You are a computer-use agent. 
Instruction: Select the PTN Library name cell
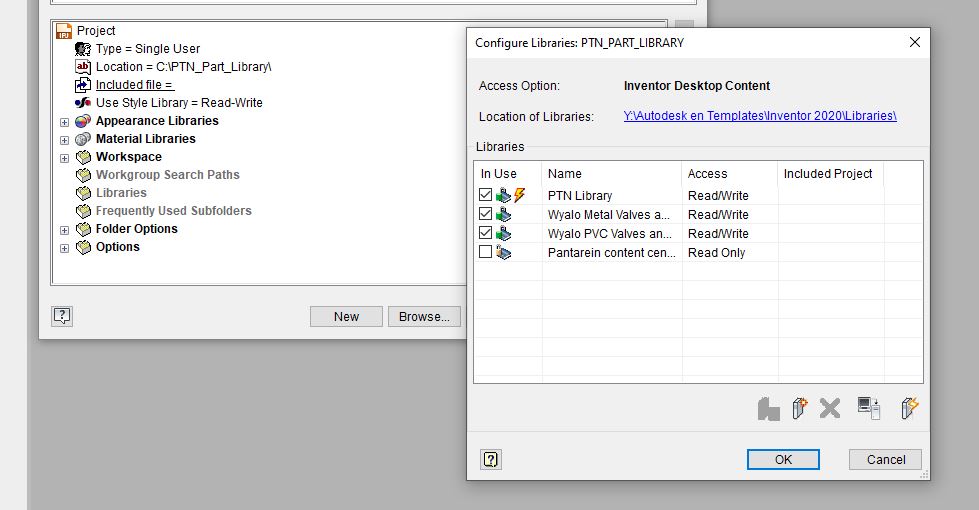(x=611, y=195)
